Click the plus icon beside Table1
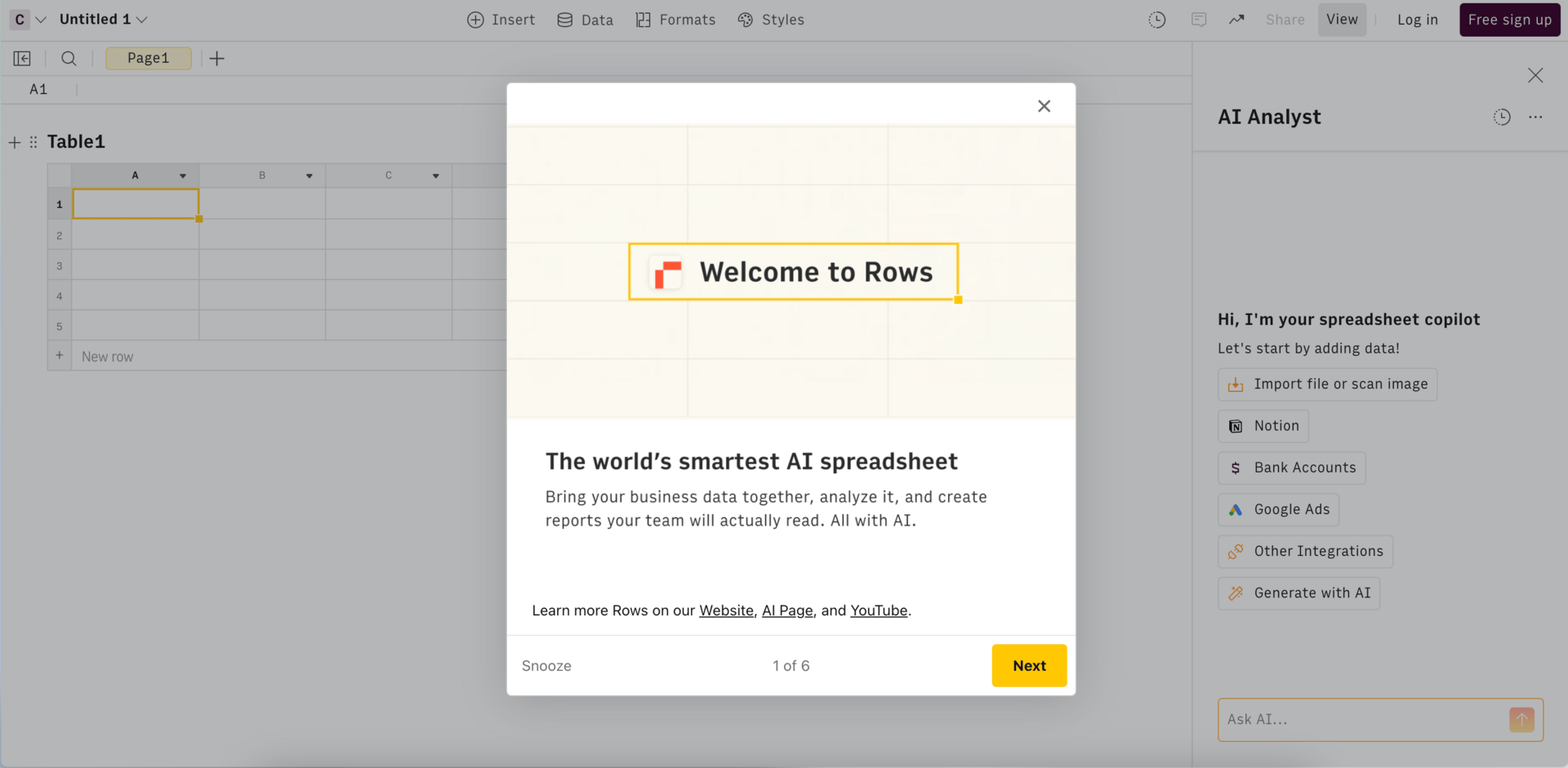The image size is (1568, 768). [x=15, y=143]
